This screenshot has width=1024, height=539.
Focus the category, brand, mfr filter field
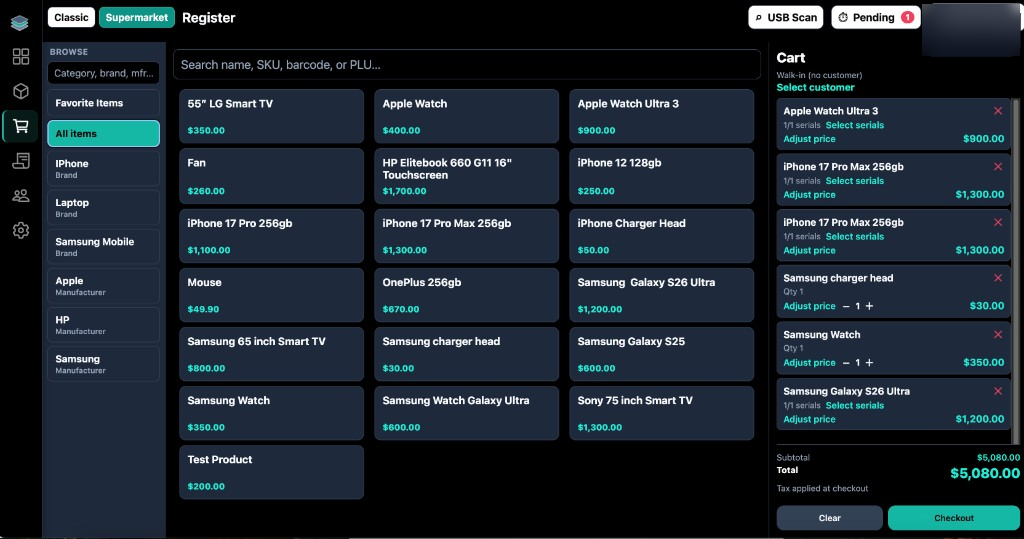point(103,73)
